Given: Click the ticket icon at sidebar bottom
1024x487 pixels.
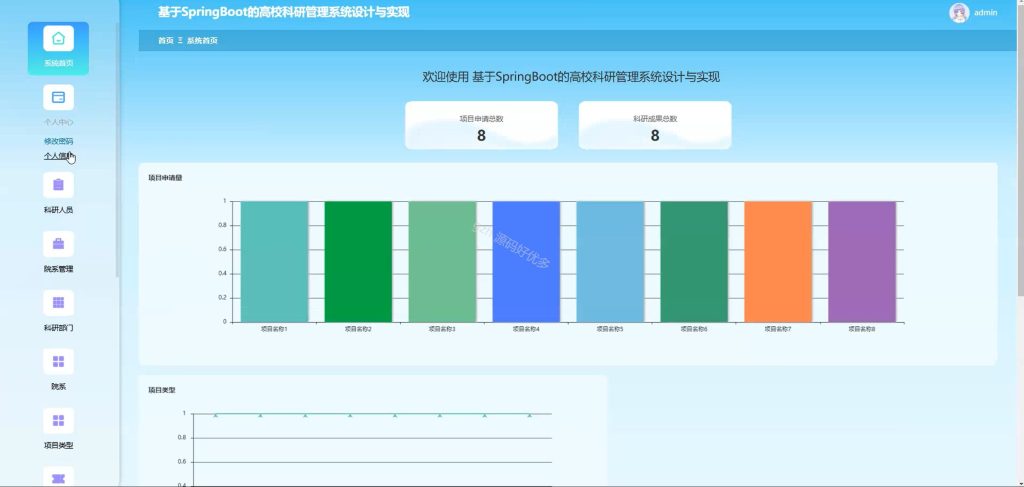Looking at the screenshot, I should [58, 477].
